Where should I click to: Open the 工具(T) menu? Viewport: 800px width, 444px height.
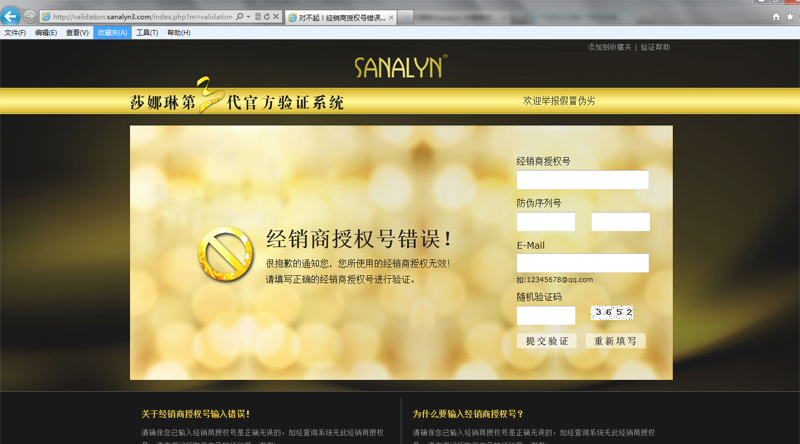[x=147, y=33]
